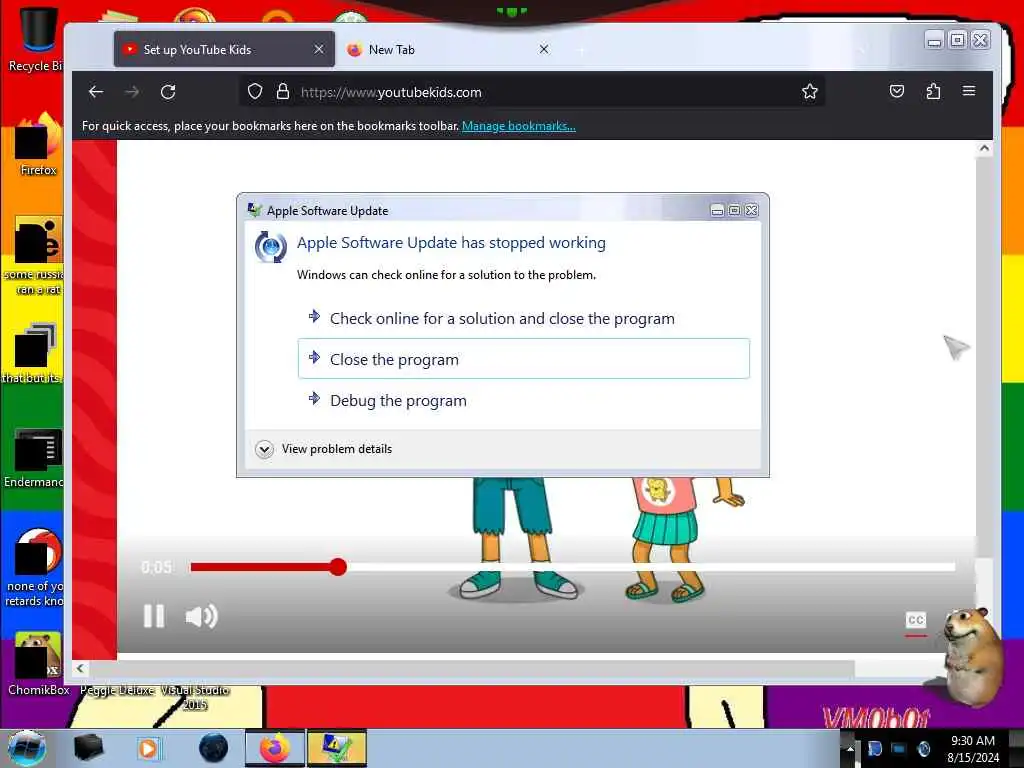This screenshot has height=768, width=1024.
Task: Open the Windows Start orb
Action: tap(27, 748)
